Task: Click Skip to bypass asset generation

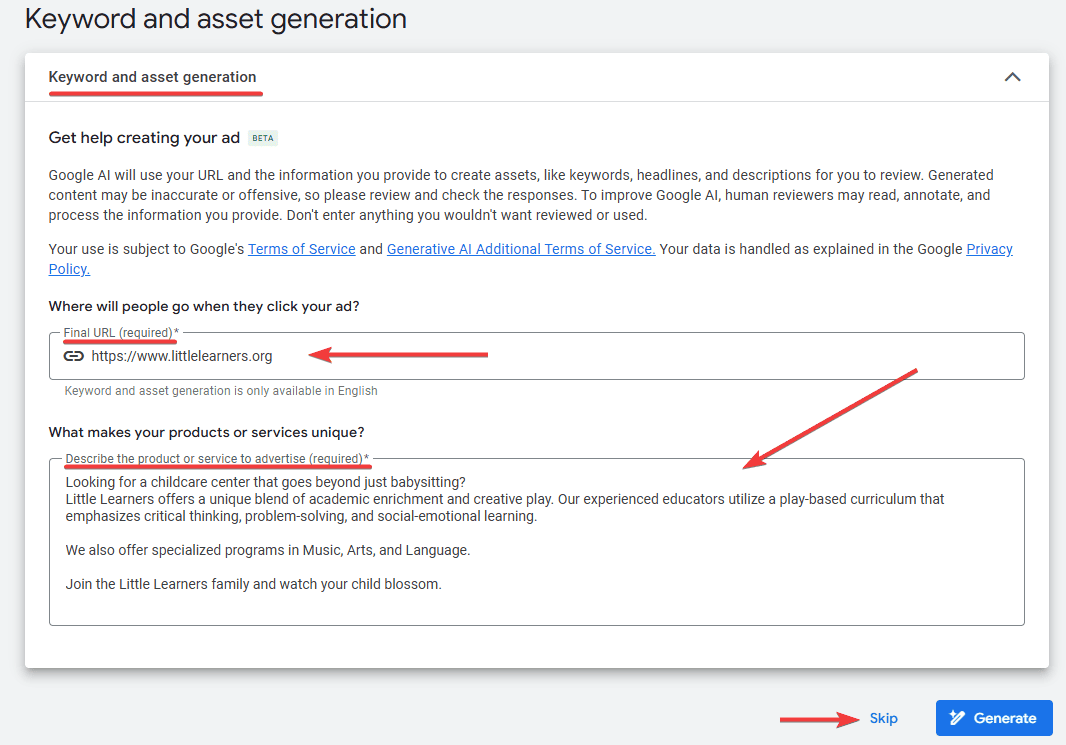Action: click(x=883, y=717)
